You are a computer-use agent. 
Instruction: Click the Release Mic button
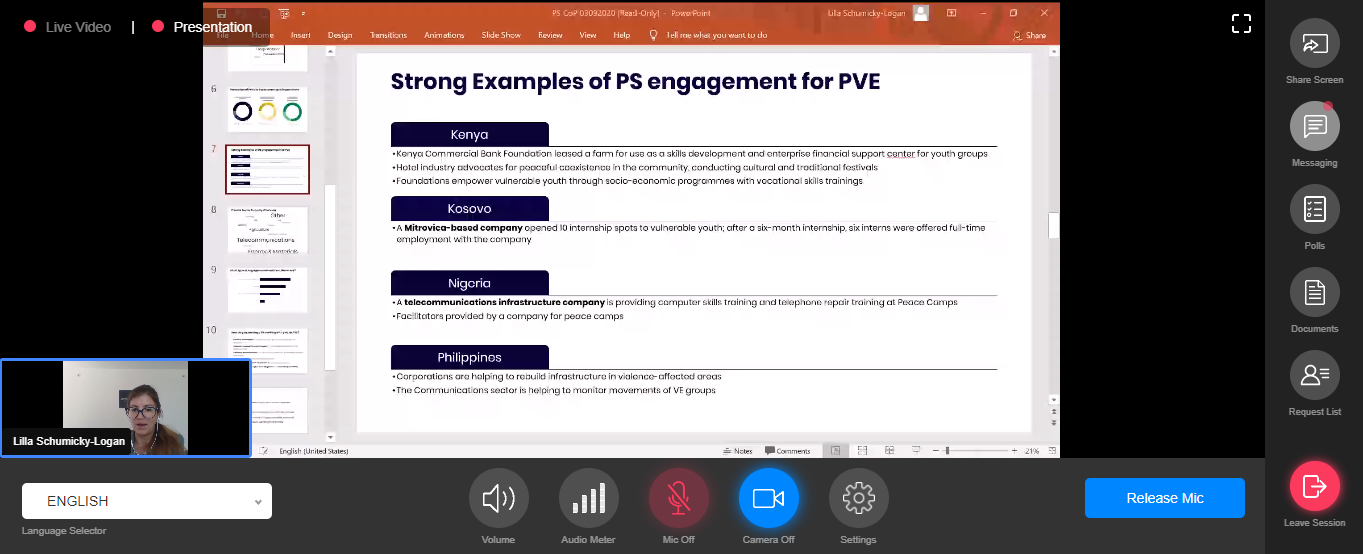pos(1165,498)
